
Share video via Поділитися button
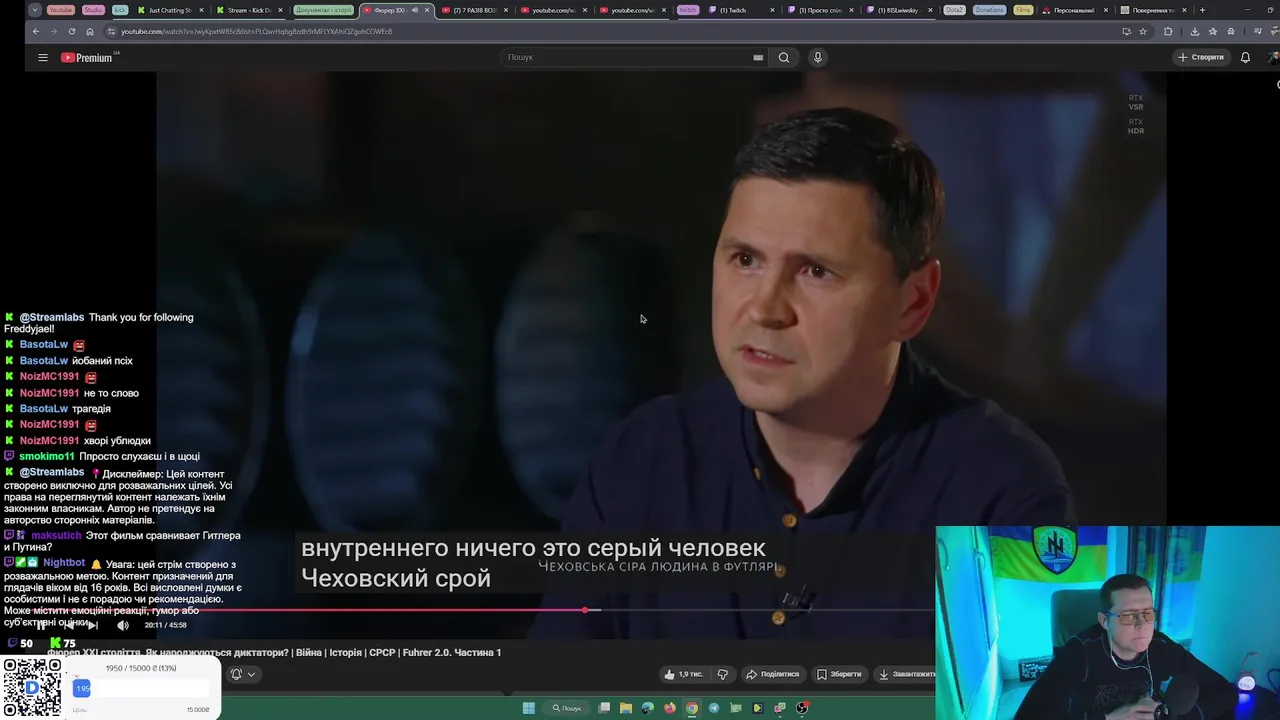click(x=773, y=674)
